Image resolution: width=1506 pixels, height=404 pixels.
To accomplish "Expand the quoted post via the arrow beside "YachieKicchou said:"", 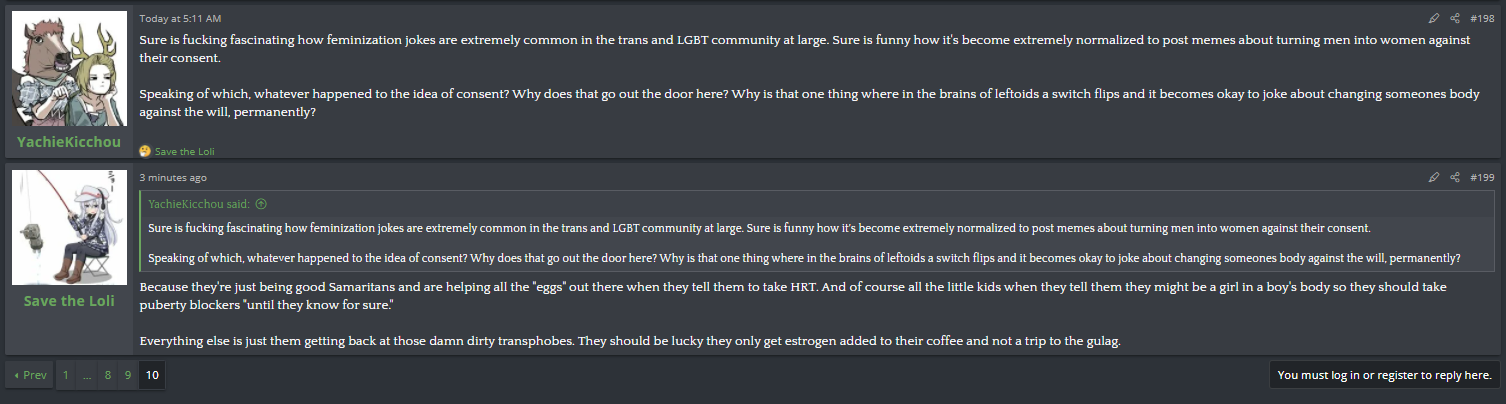I will pyautogui.click(x=261, y=203).
